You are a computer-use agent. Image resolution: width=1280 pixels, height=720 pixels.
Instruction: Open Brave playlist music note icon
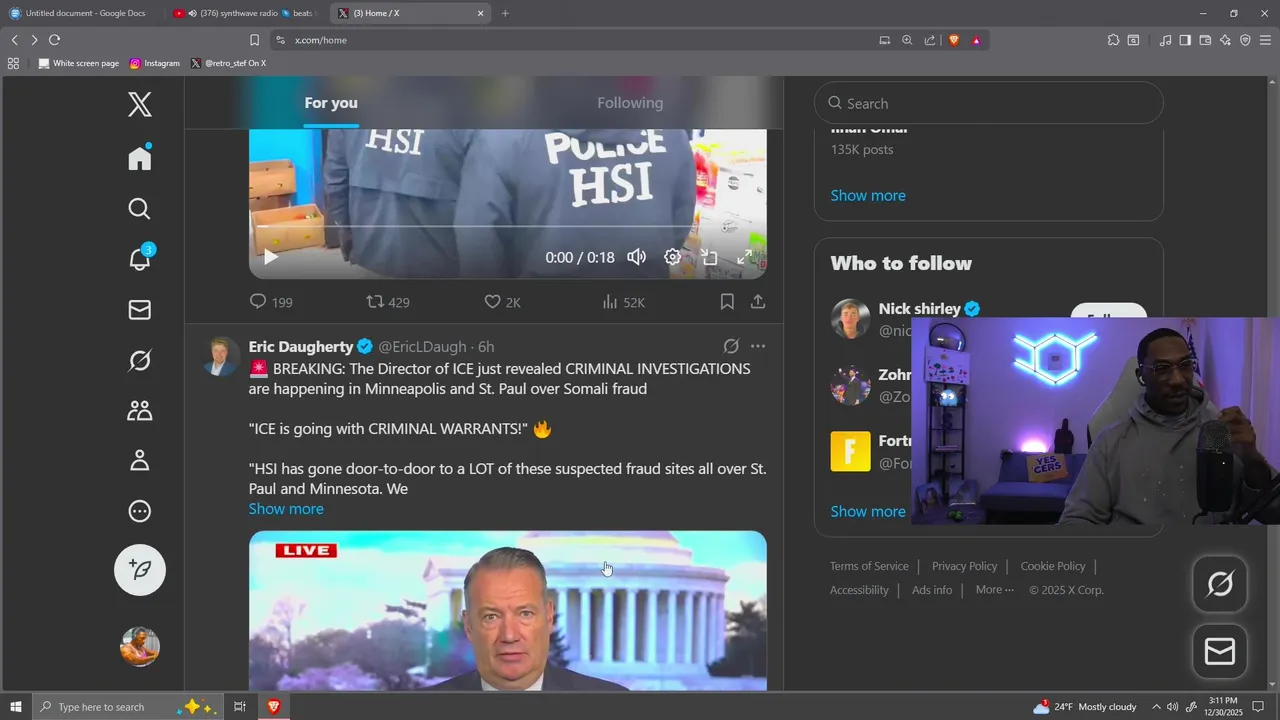tap(1165, 40)
